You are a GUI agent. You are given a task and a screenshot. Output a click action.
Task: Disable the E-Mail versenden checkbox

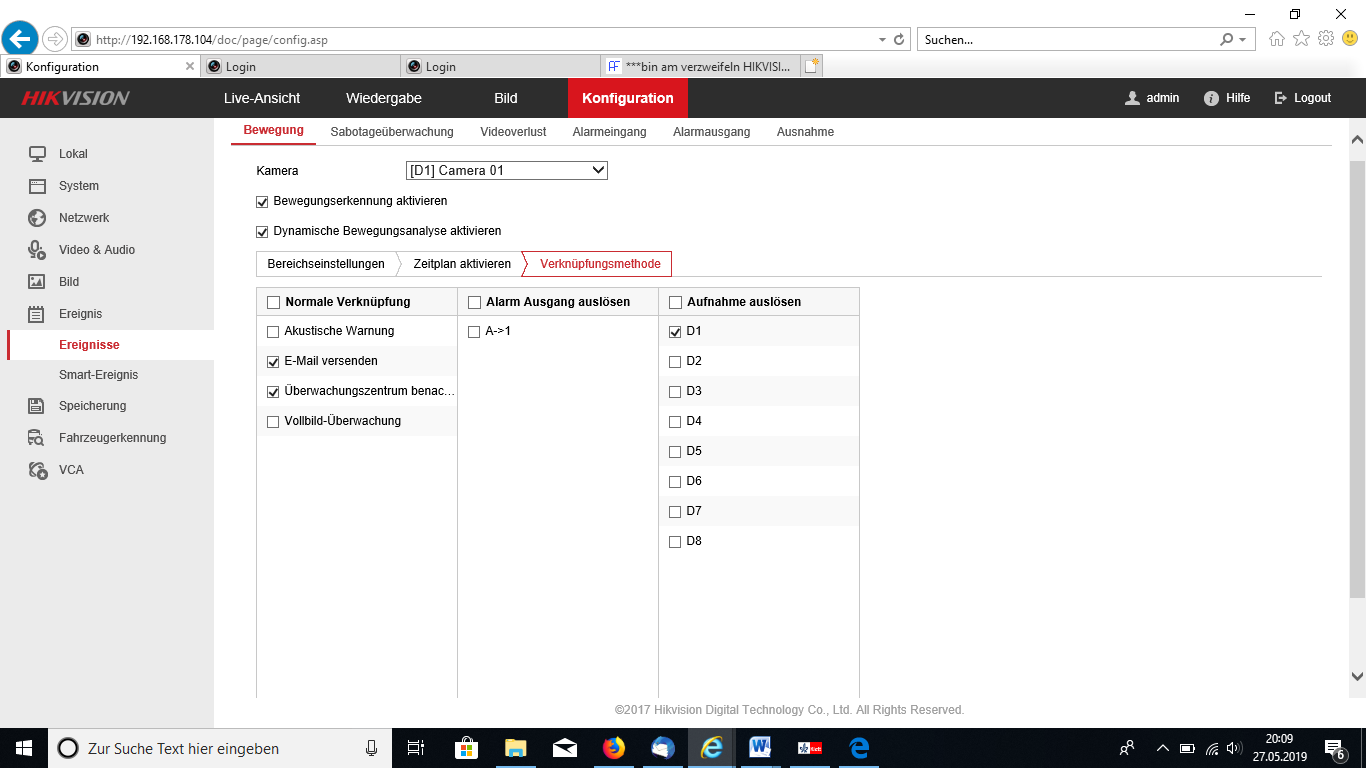click(273, 361)
